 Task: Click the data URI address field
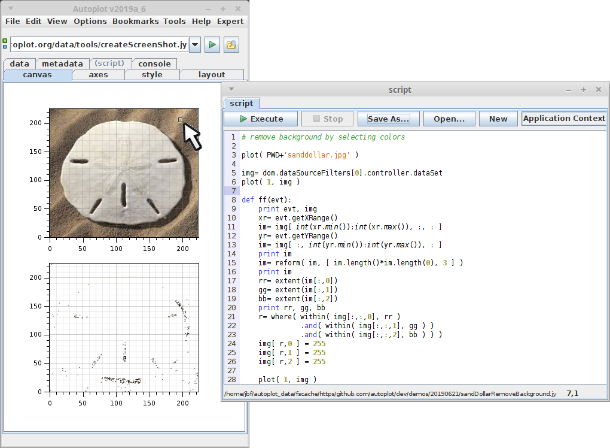(x=98, y=44)
